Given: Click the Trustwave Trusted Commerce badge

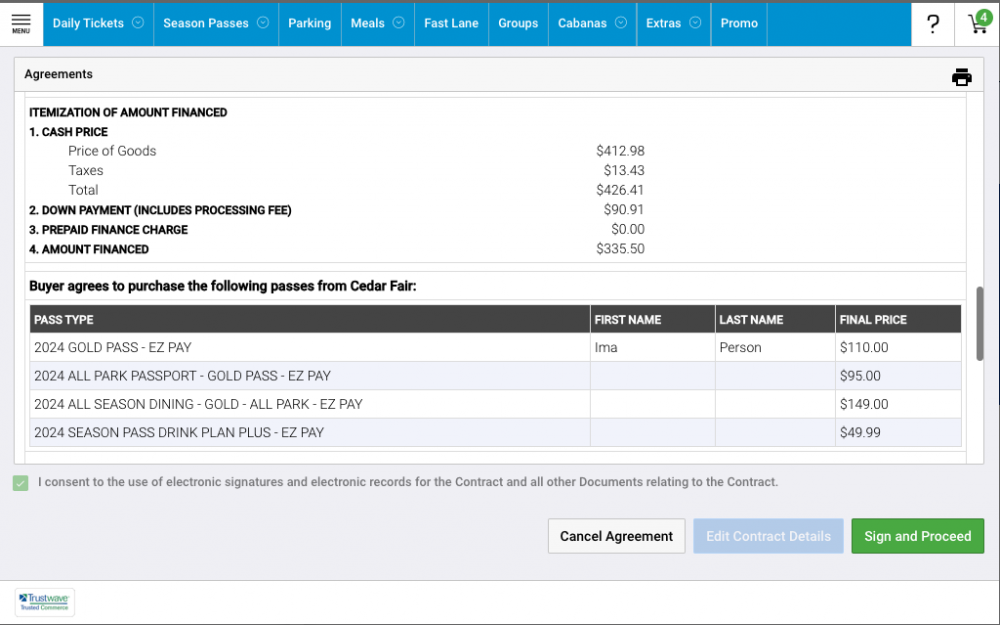Looking at the screenshot, I should point(45,602).
